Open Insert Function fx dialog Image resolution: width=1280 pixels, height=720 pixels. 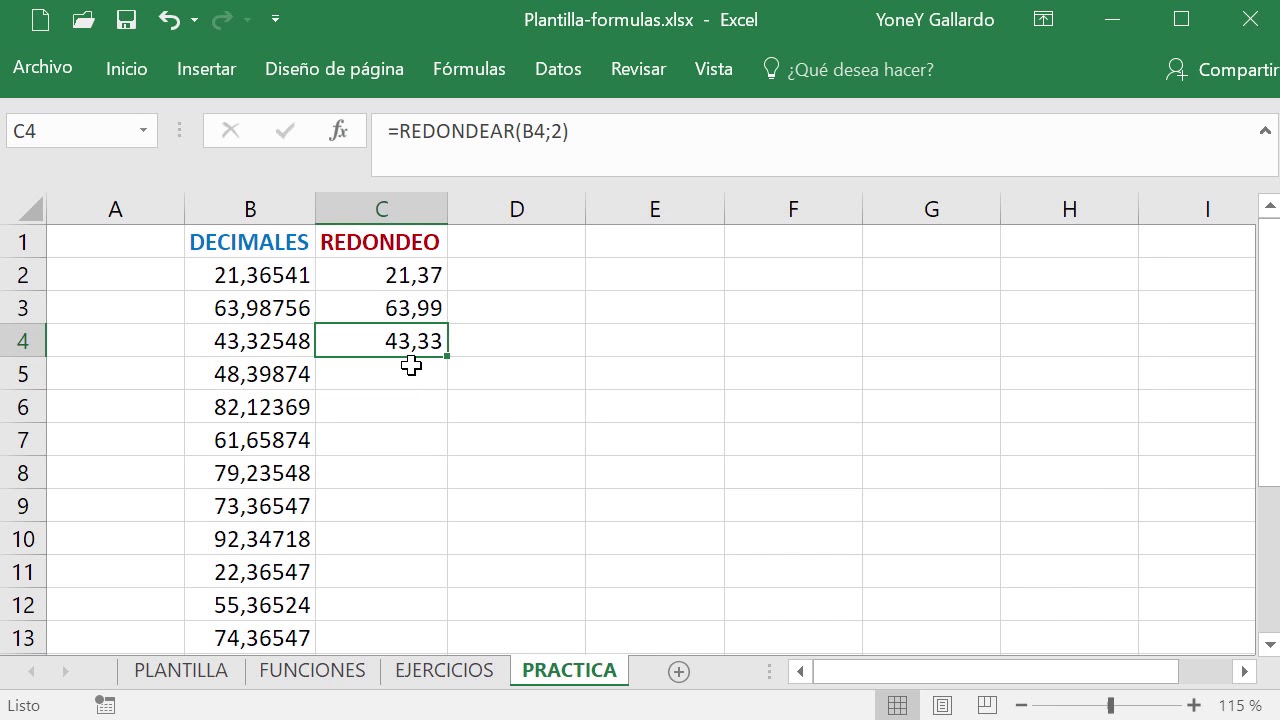click(x=338, y=131)
